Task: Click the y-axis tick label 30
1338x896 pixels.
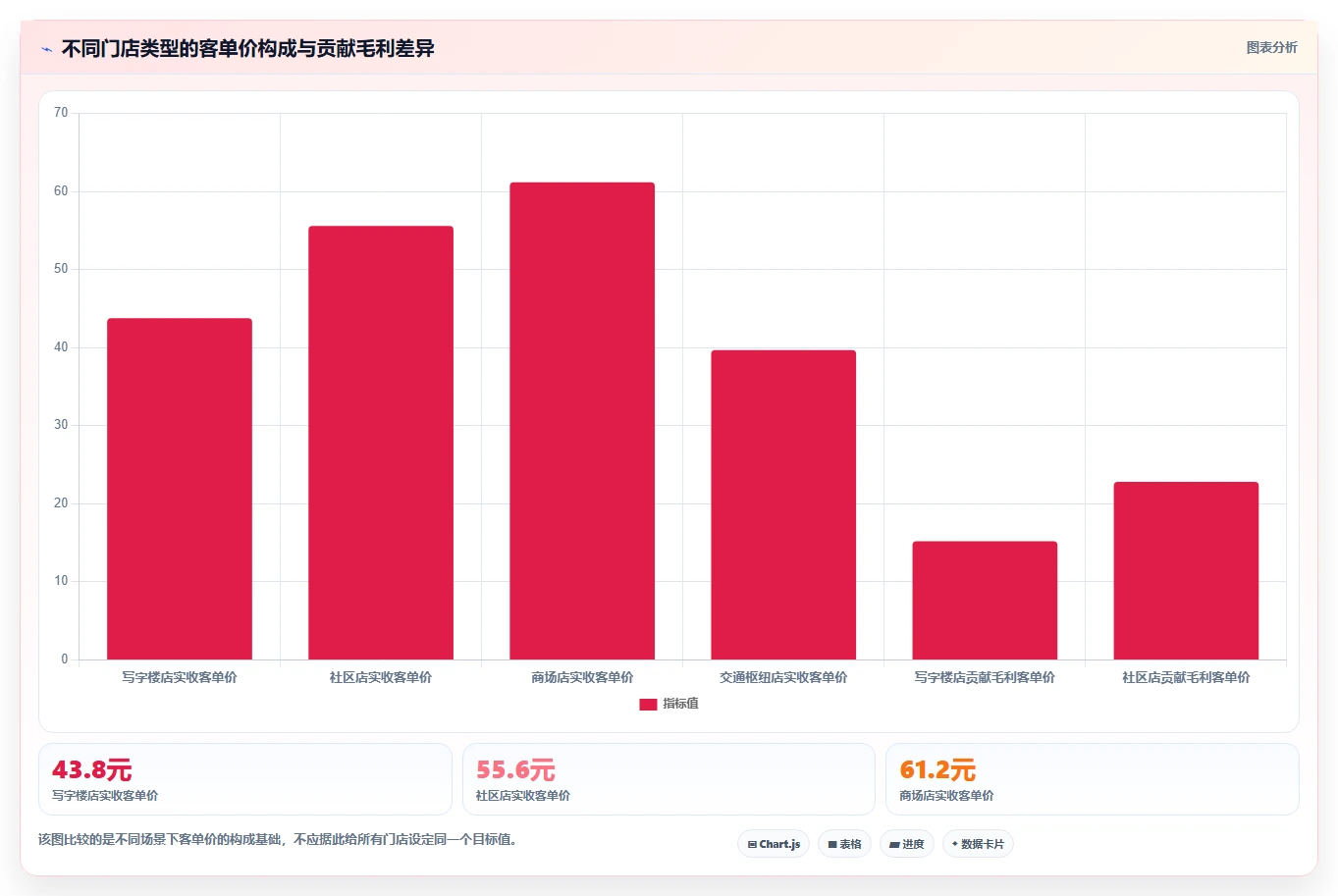Action: [61, 425]
